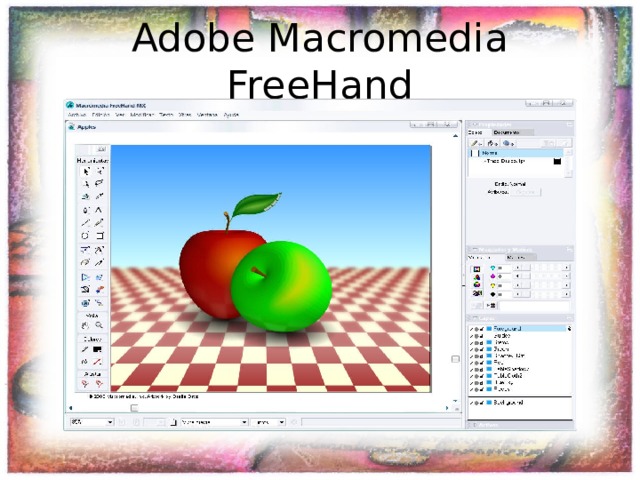
Task: Pick the Line drawing tool
Action: [86, 223]
